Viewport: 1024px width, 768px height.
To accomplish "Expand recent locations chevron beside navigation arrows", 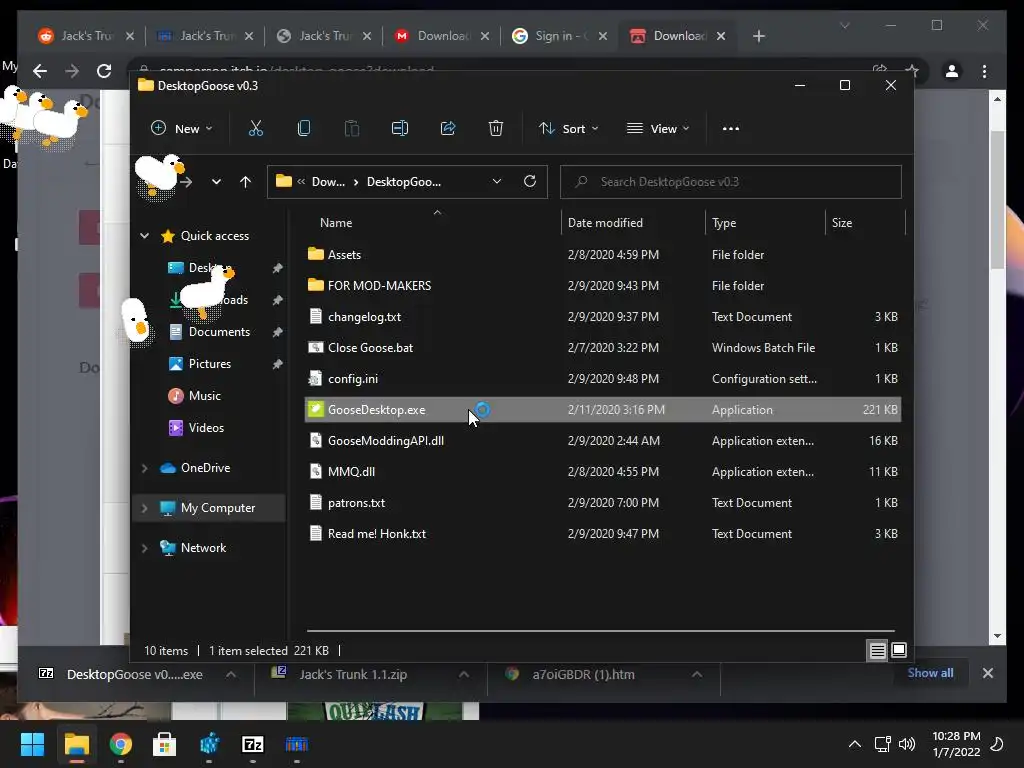I will 216,182.
